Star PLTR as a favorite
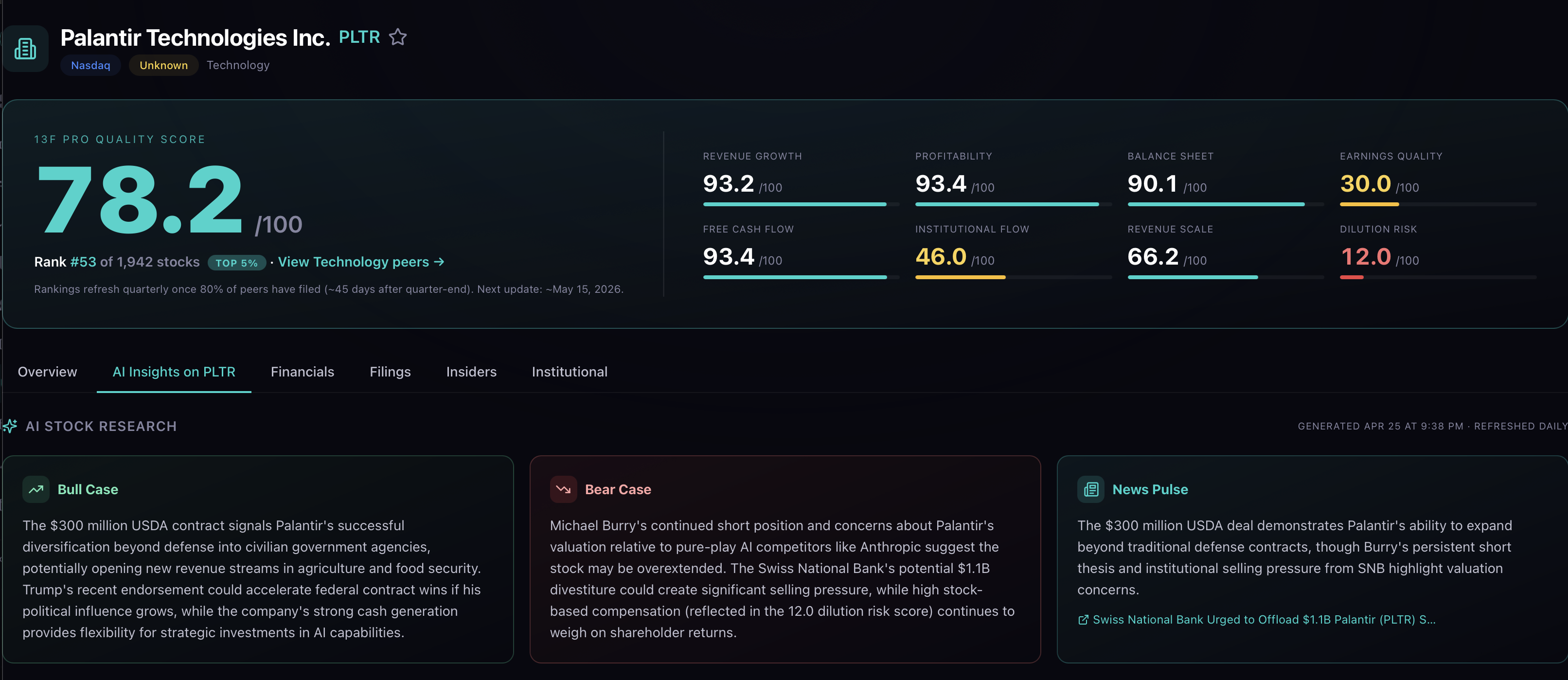 397,37
